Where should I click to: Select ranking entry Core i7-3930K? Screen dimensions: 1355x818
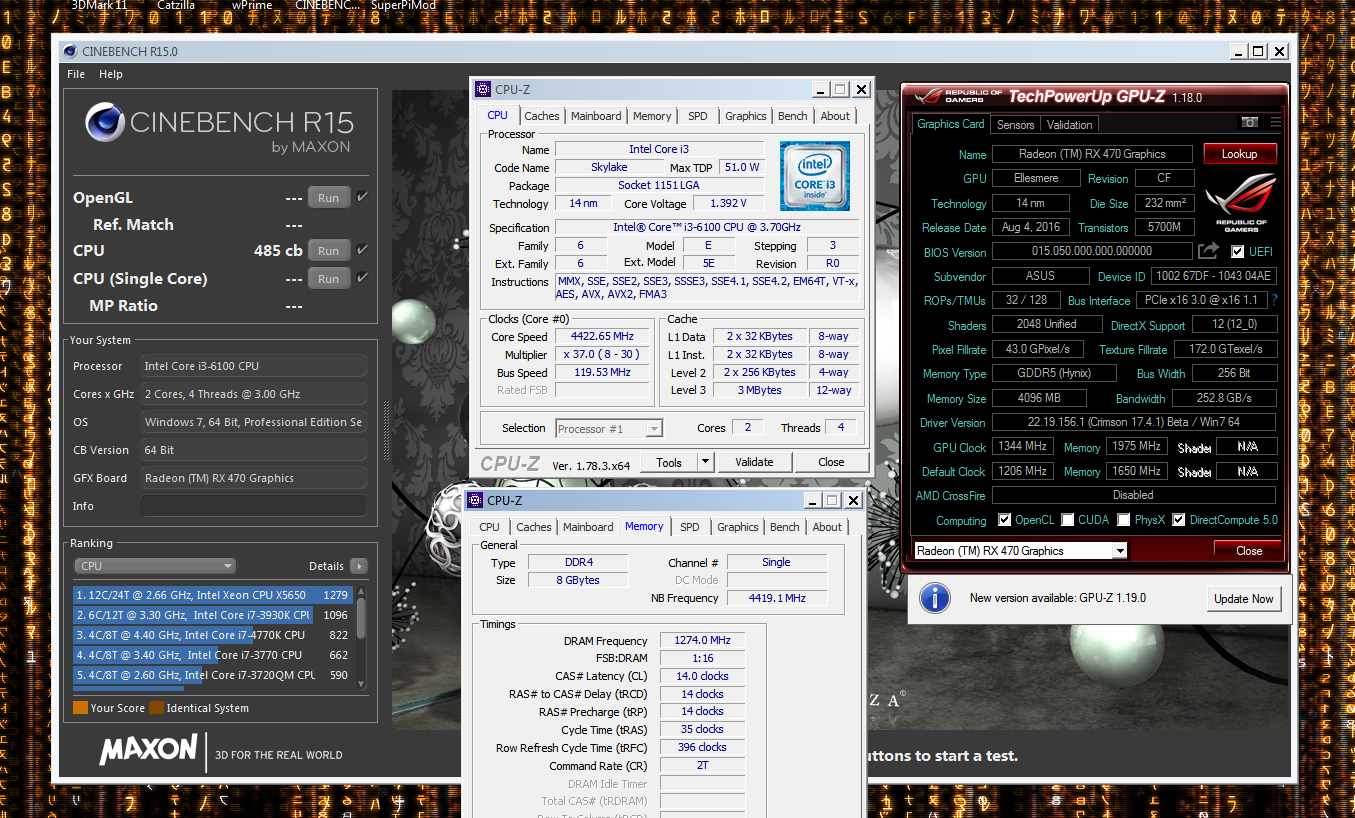click(x=213, y=615)
